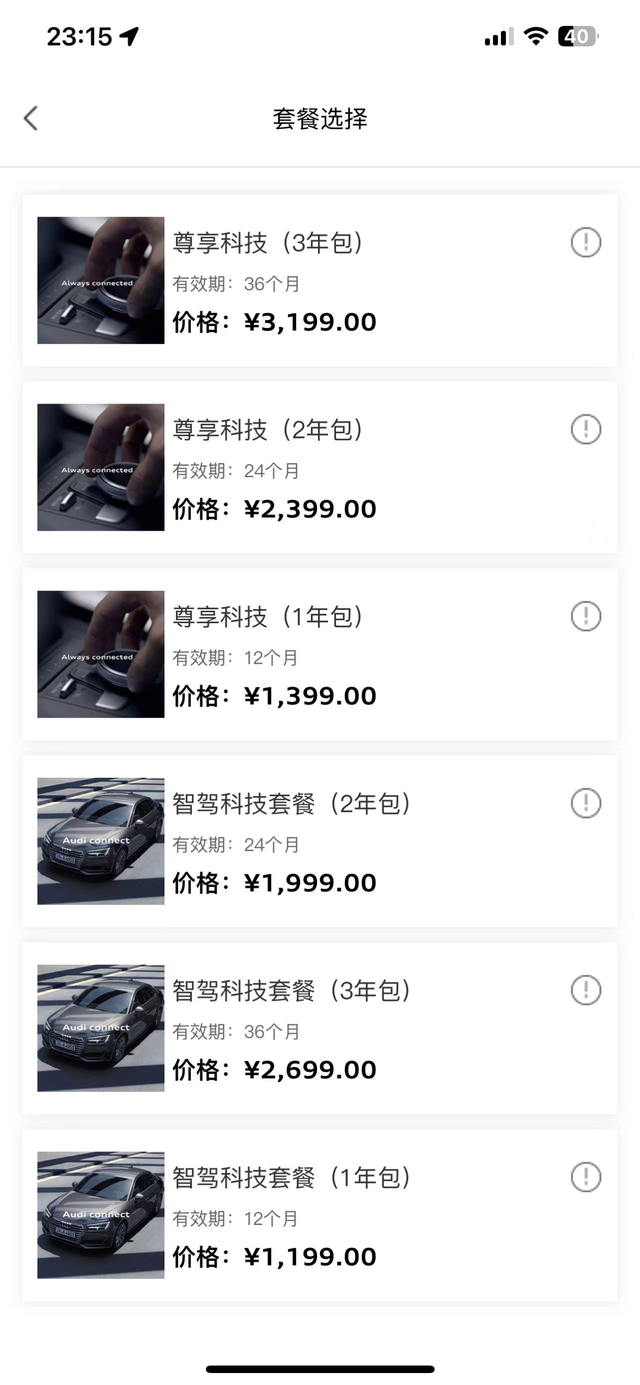
Task: Open info icon for 智驾科技套餐（3年包）
Action: [x=586, y=990]
